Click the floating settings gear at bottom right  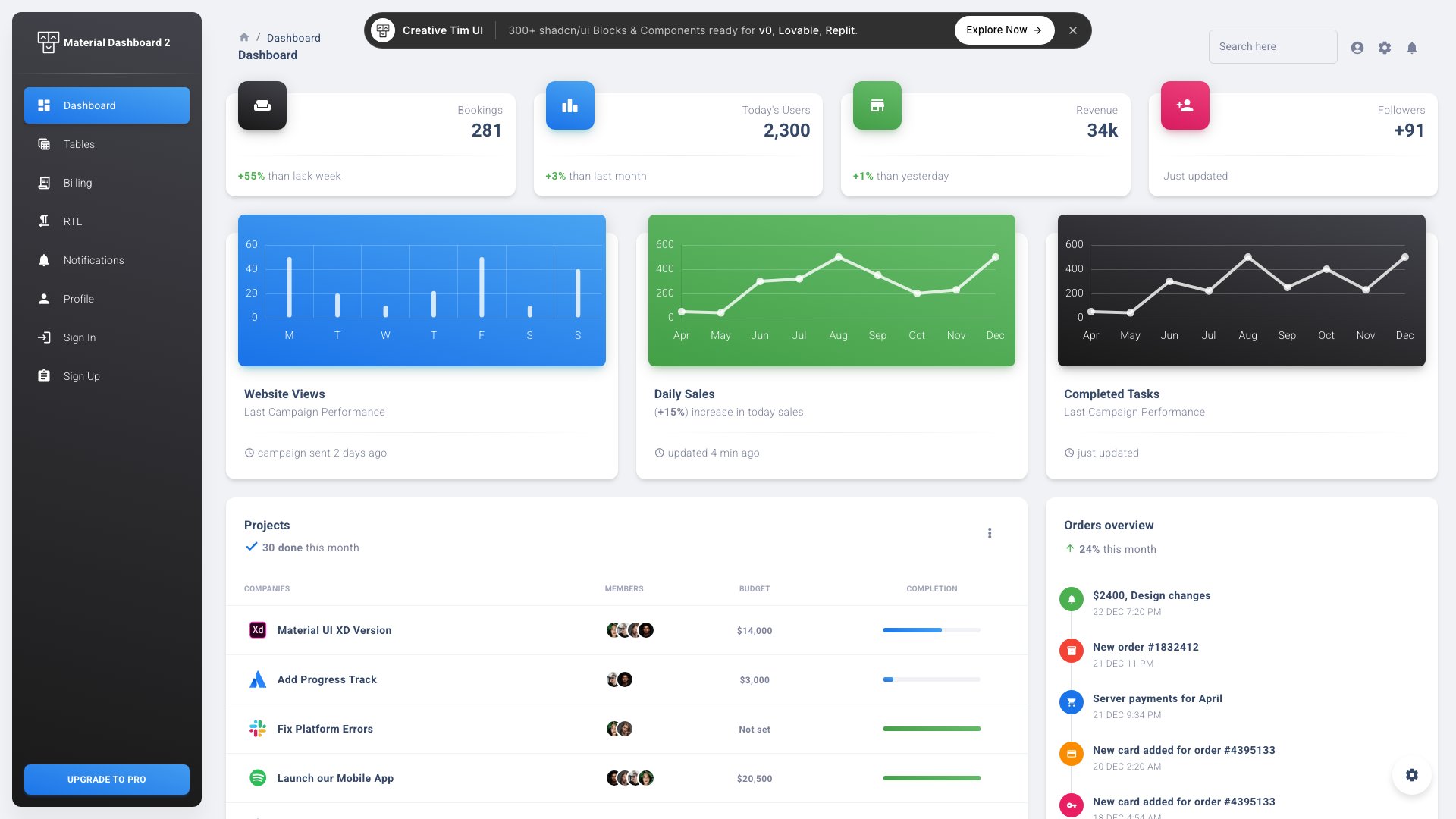click(1411, 774)
